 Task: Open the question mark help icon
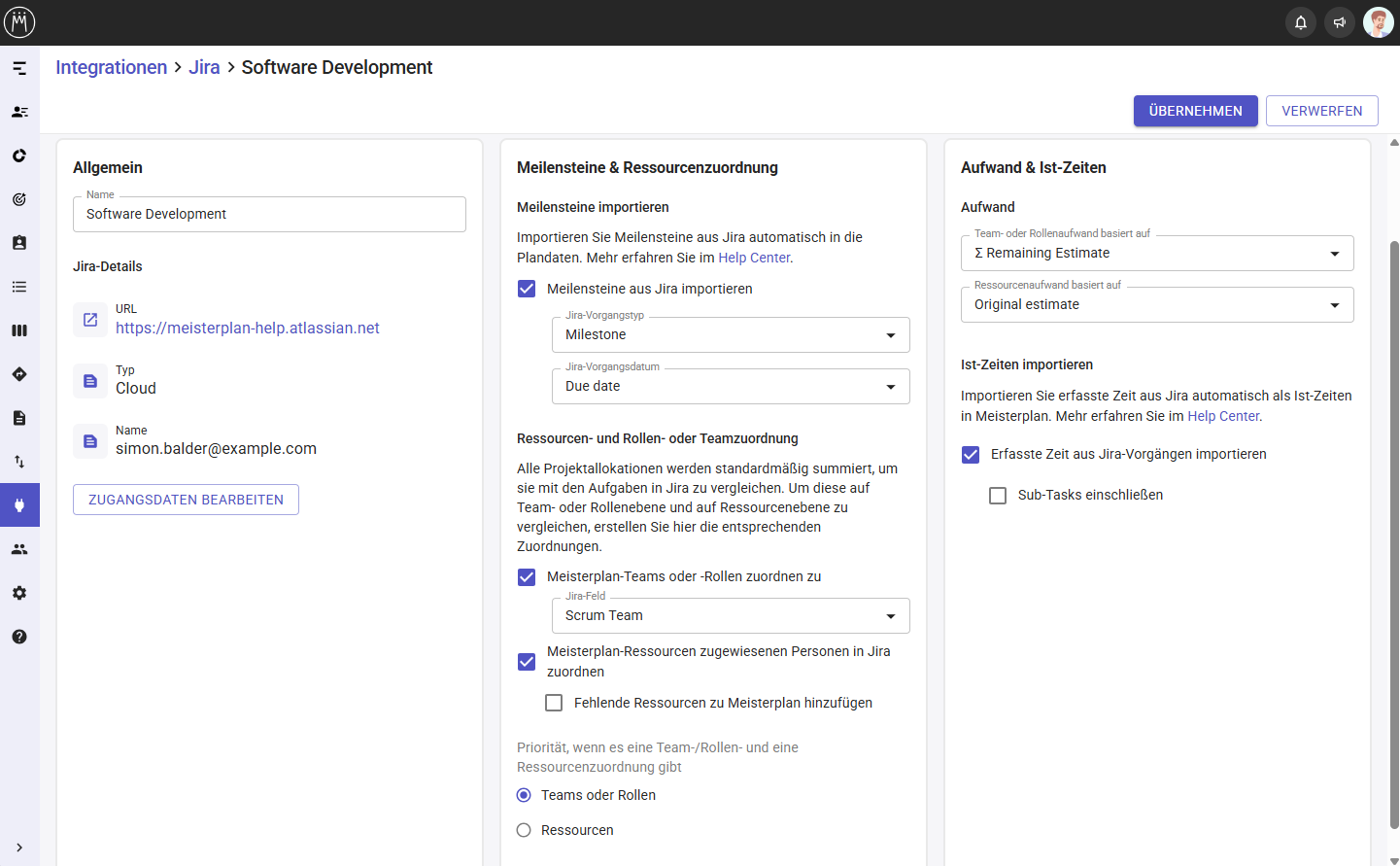click(19, 637)
